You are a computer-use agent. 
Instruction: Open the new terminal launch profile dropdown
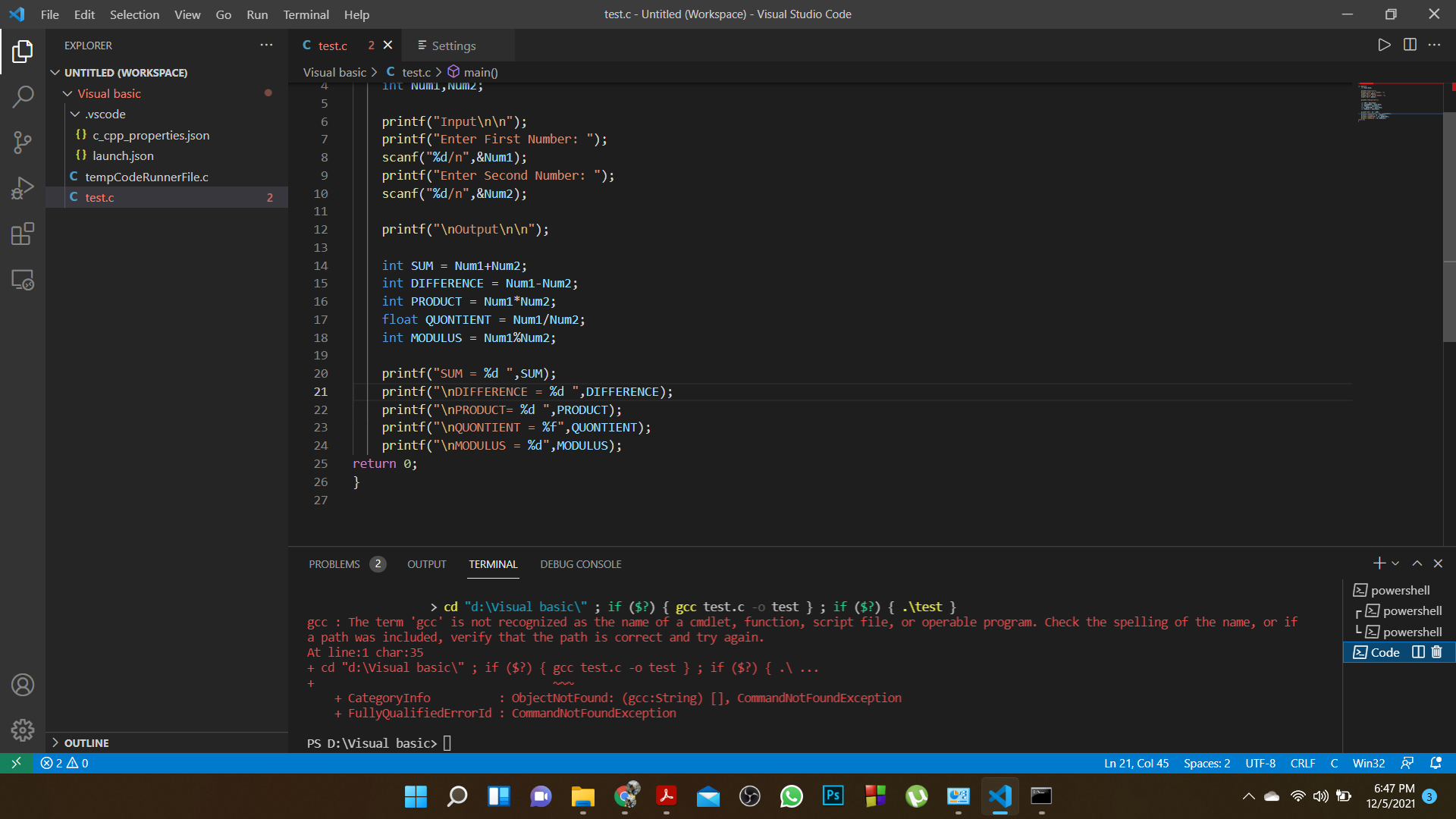(1395, 563)
